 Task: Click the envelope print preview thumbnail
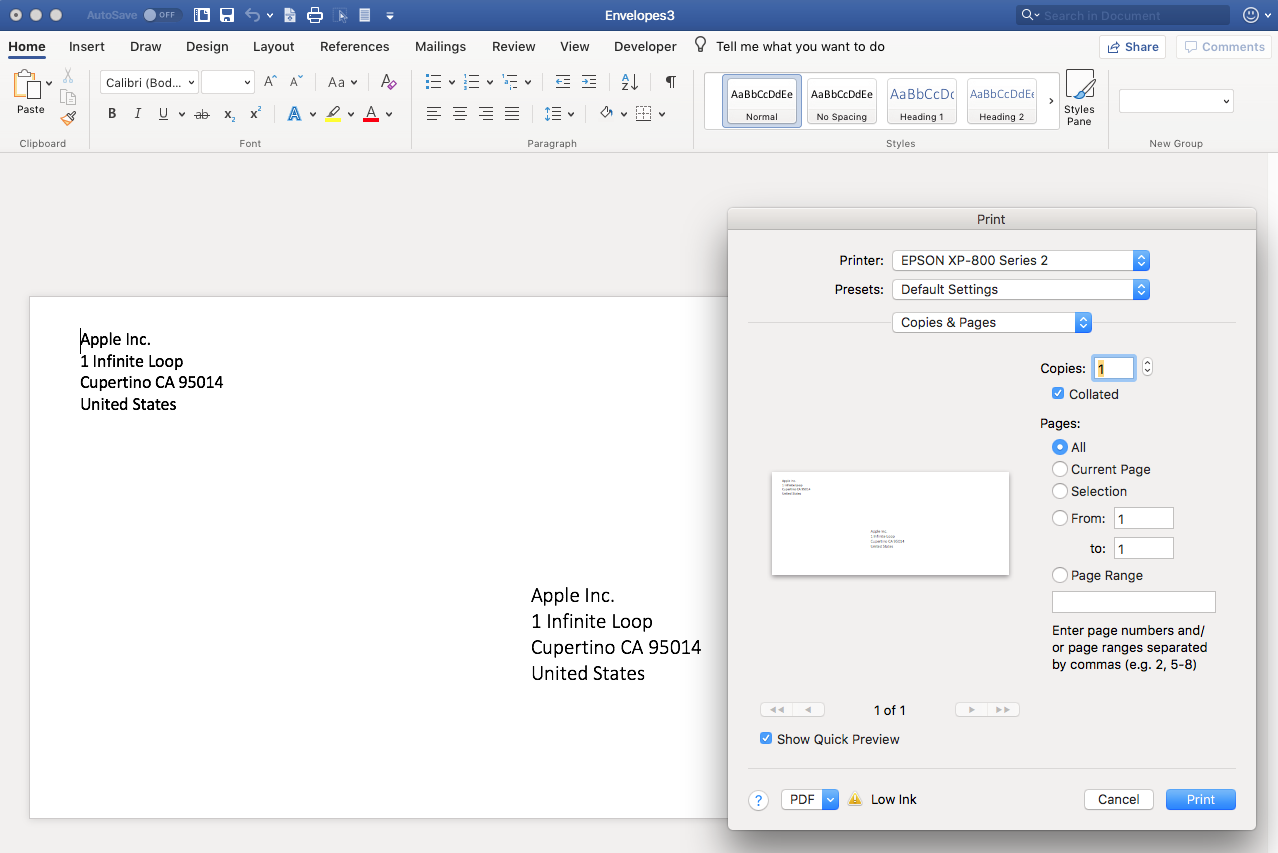point(890,523)
